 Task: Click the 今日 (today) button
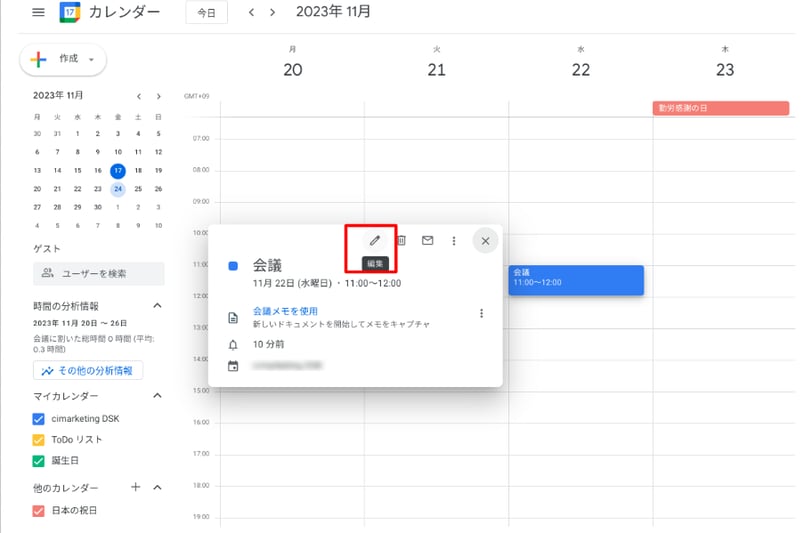coord(207,13)
